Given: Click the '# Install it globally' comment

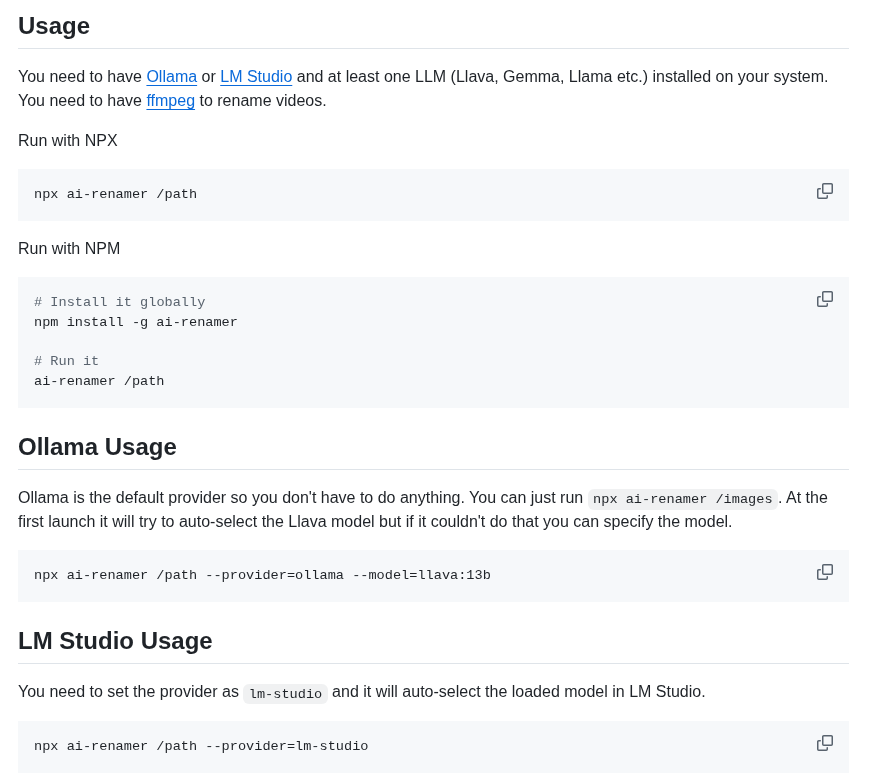Looking at the screenshot, I should coord(119,302).
